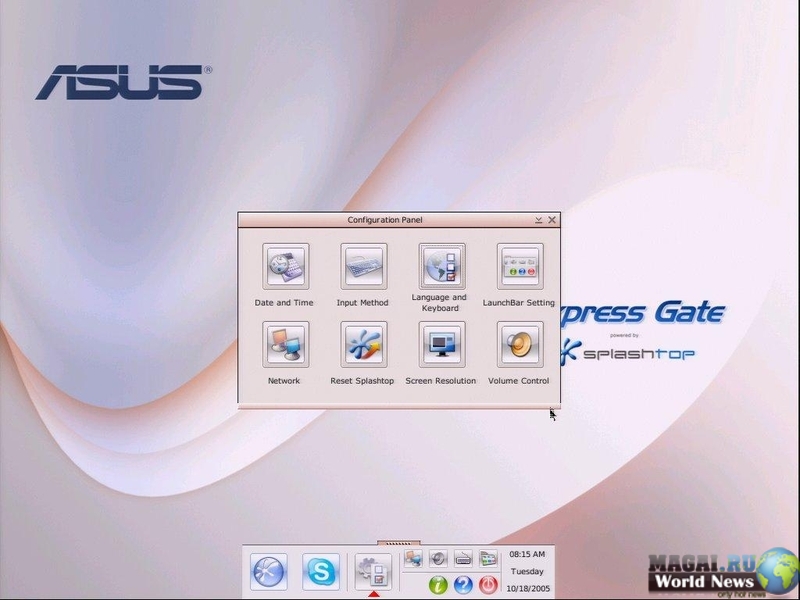Click the "Network" label
800x600 pixels.
284,381
